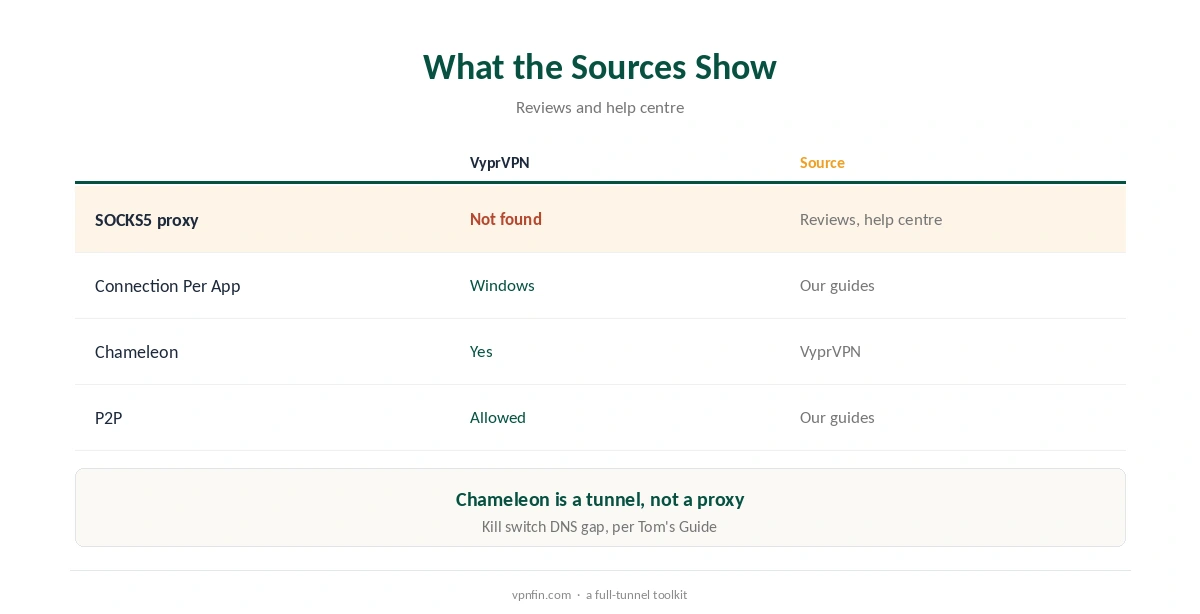Click 'Our guides' in Connection Per App row

(x=837, y=285)
